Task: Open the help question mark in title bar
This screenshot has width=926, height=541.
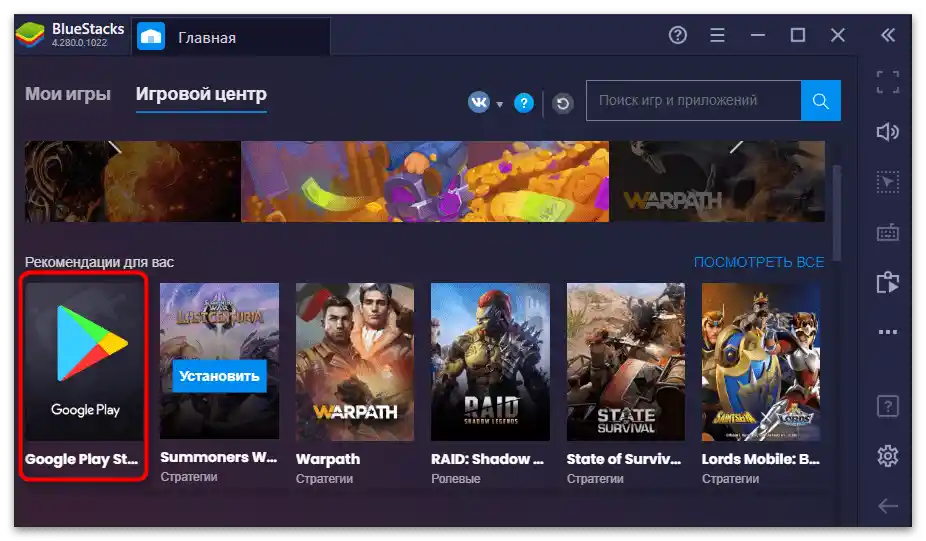Action: 677,35
